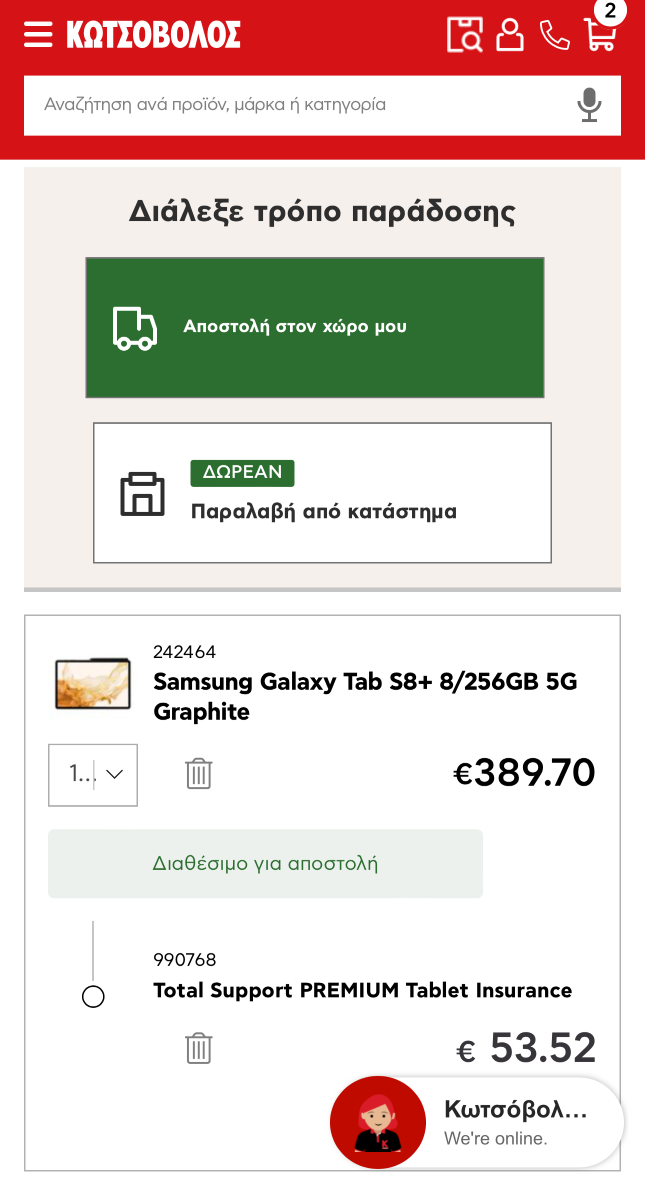Click the quantity dropdown chevron arrow
This screenshot has height=1200, width=645.
tap(115, 774)
